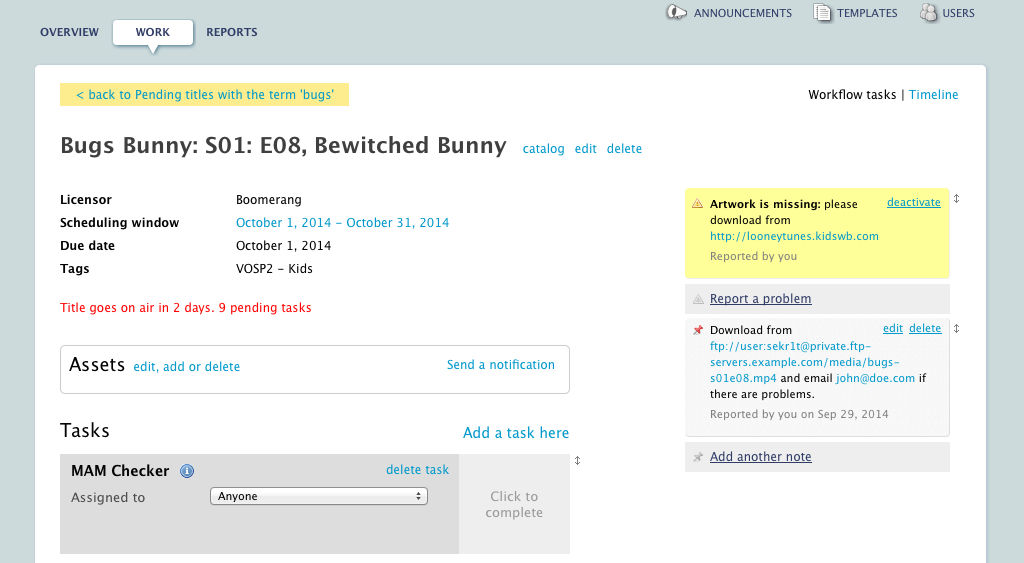This screenshot has width=1024, height=563.
Task: Click the Templates document icon
Action: tap(822, 12)
